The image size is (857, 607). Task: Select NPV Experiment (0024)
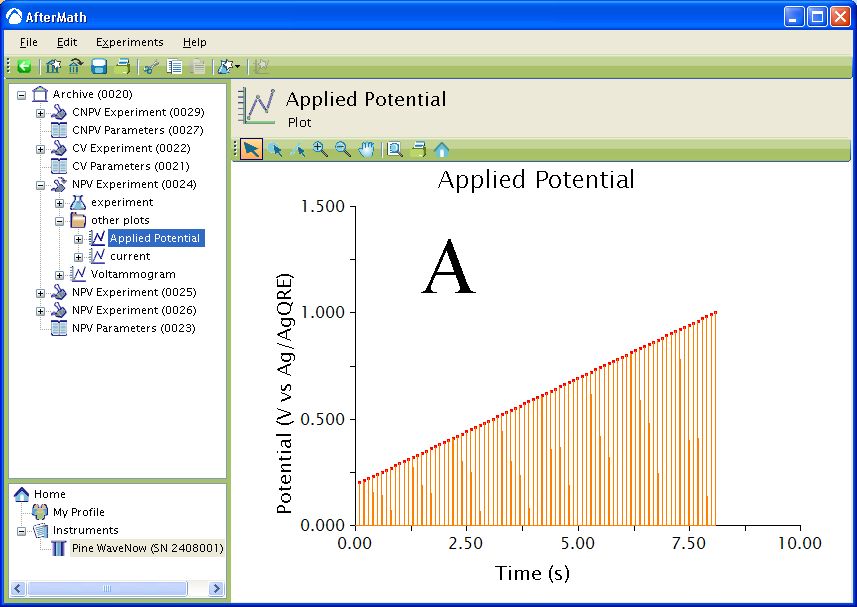[134, 184]
